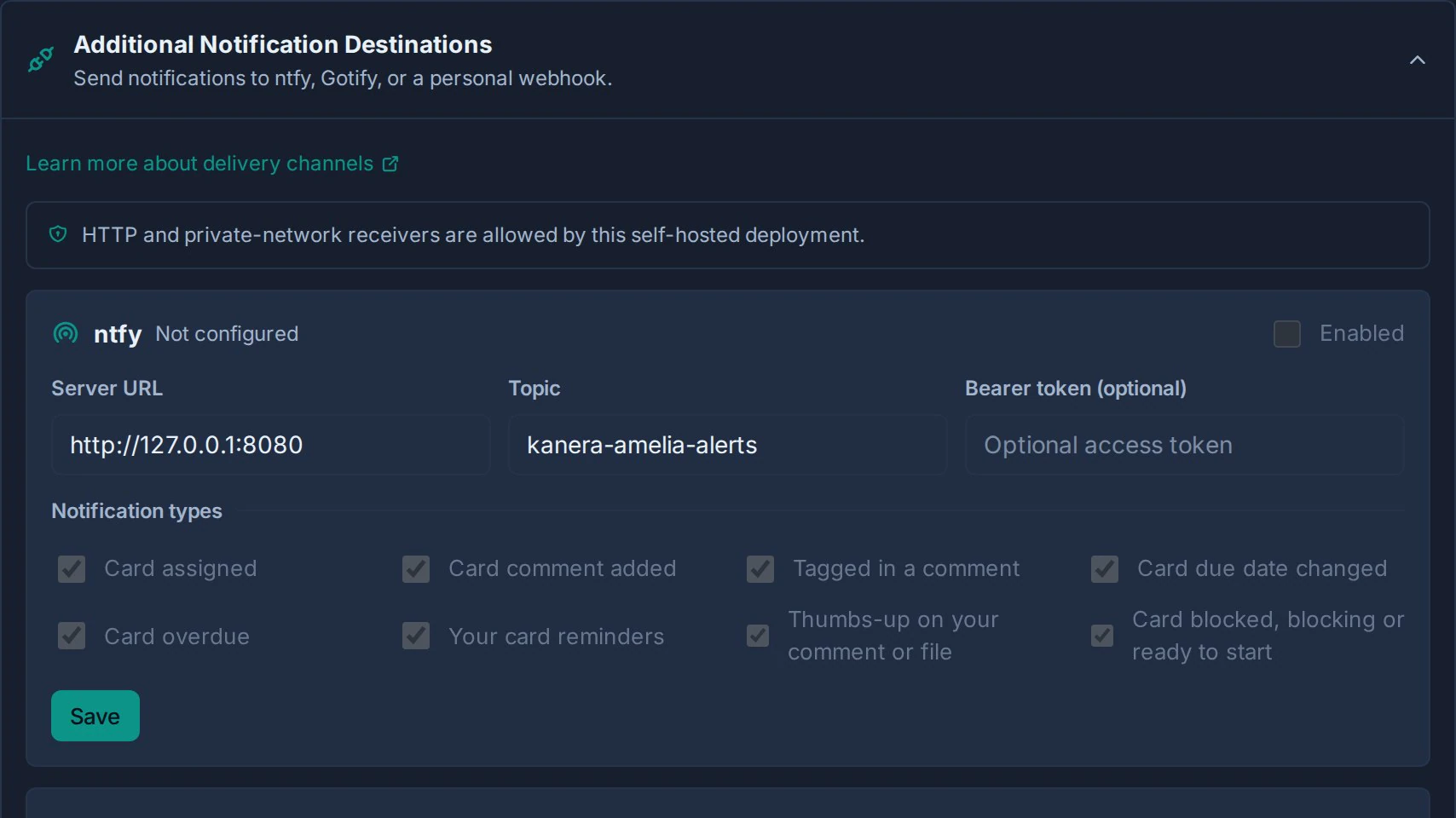Click the Additional Notification Destinations heading
Screen dimensions: 1456x818
tap(283, 44)
